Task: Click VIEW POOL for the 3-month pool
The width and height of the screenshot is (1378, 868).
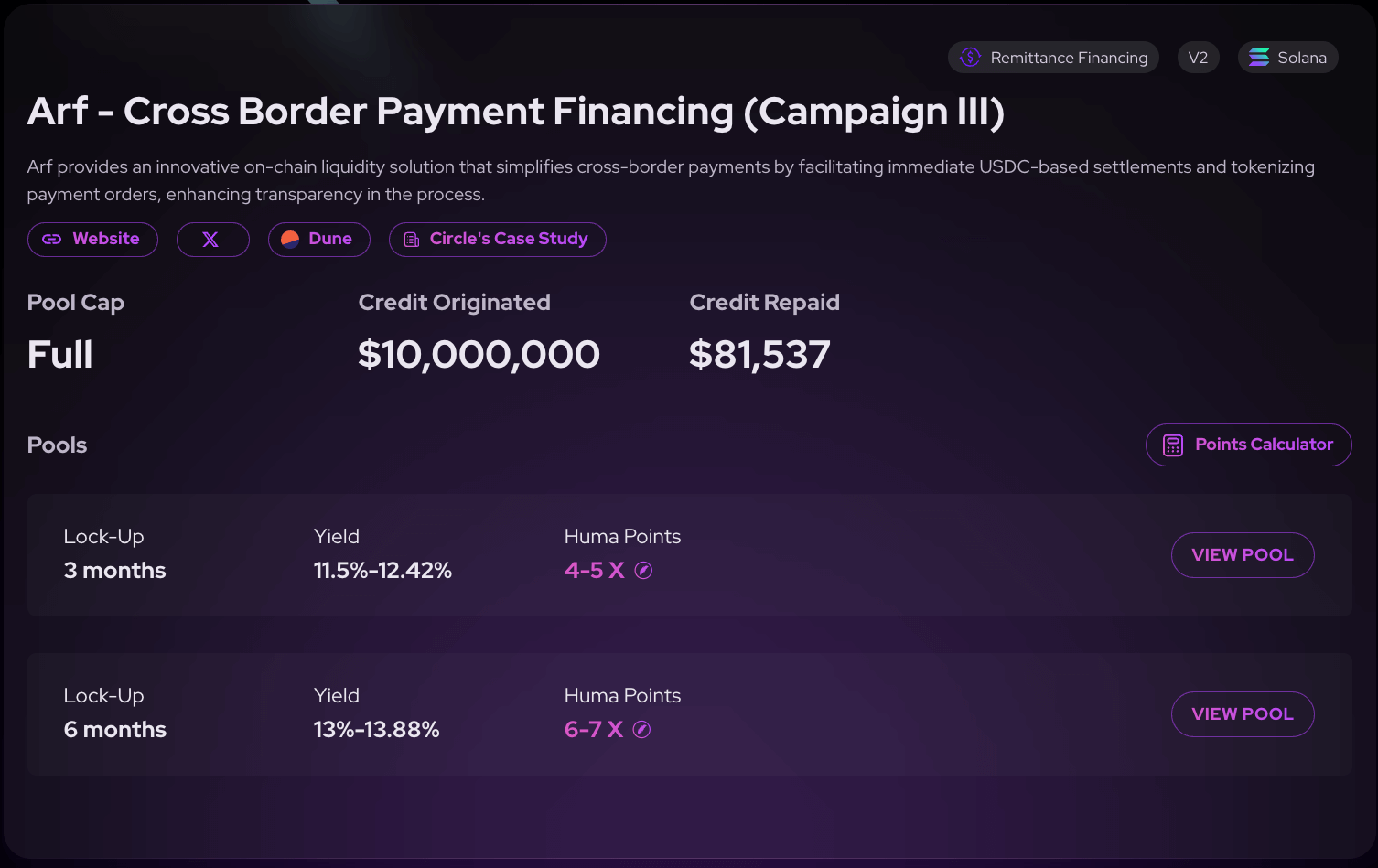Action: click(1243, 555)
